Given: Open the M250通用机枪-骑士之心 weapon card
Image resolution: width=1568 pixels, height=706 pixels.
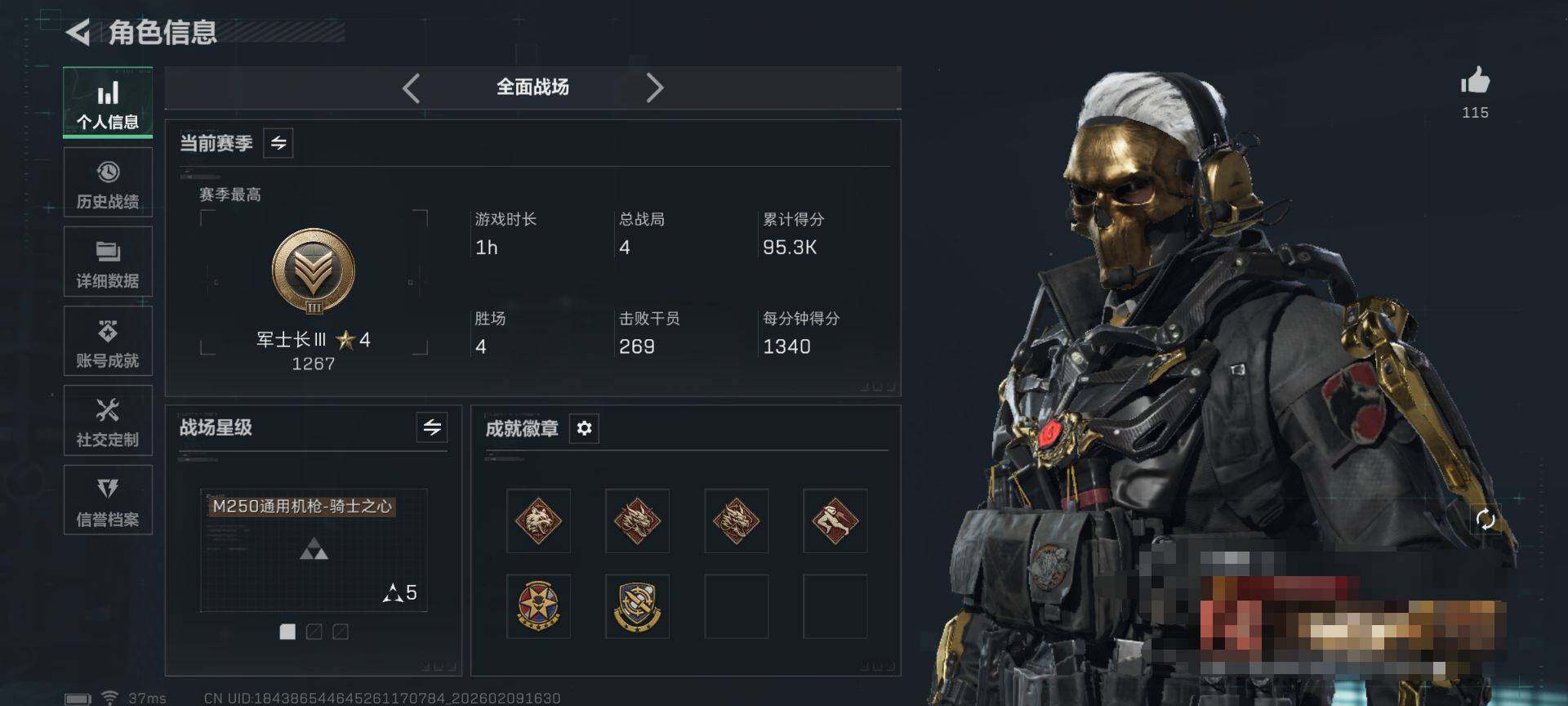Looking at the screenshot, I should [314, 550].
